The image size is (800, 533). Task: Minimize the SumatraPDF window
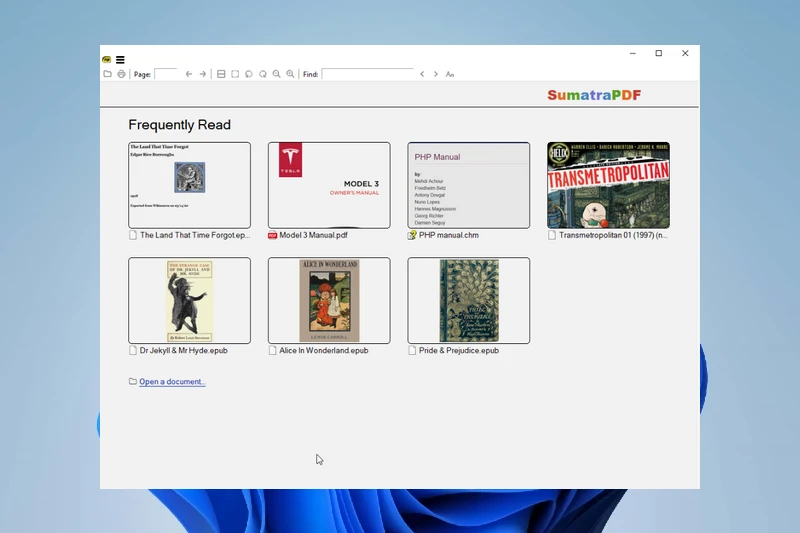(633, 53)
